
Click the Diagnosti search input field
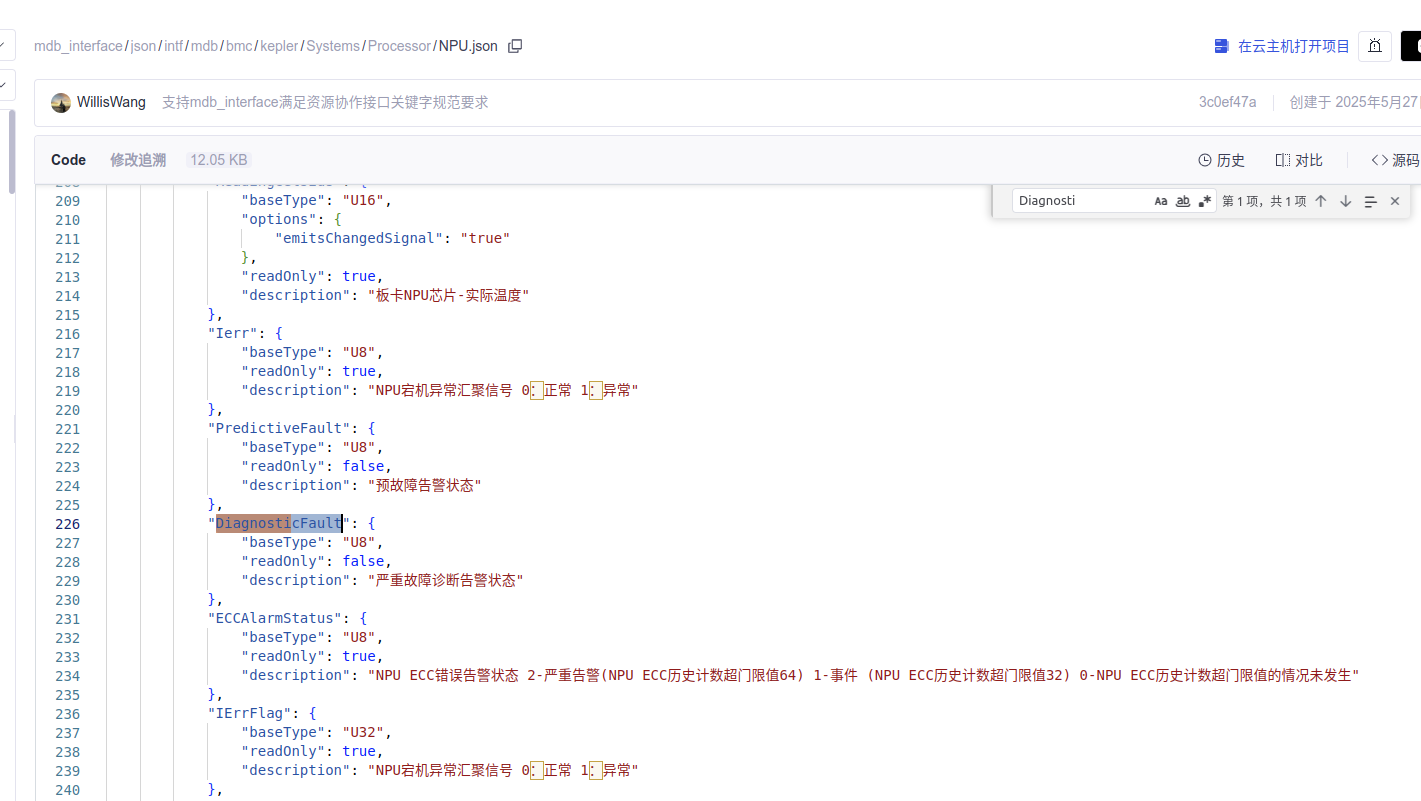(1078, 201)
